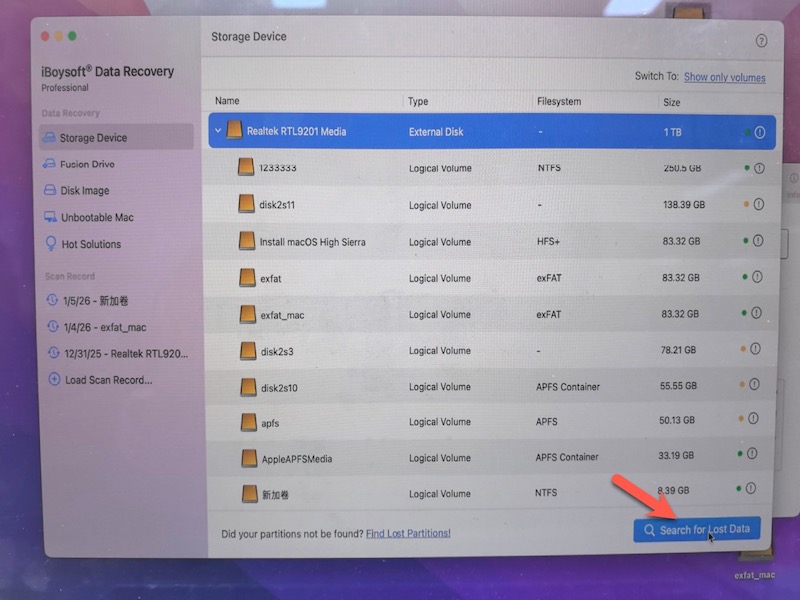Show info for the exfat_mac volume

[755, 314]
